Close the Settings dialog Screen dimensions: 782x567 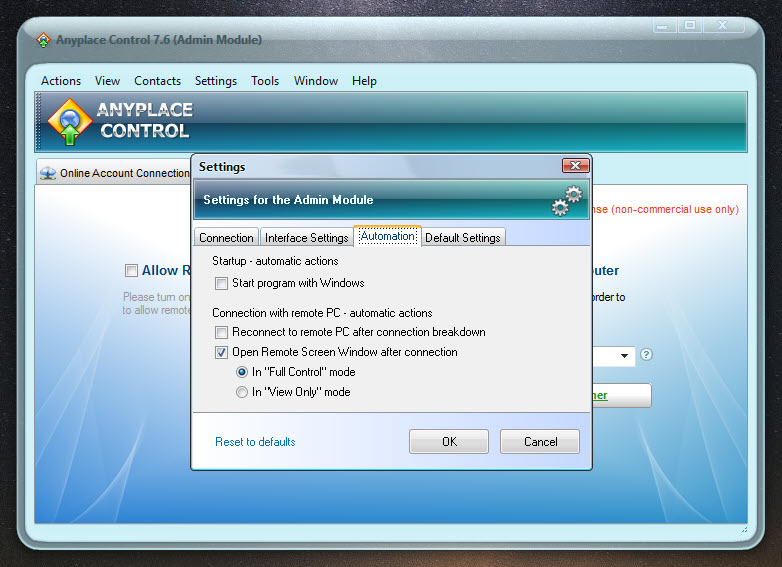tap(576, 166)
